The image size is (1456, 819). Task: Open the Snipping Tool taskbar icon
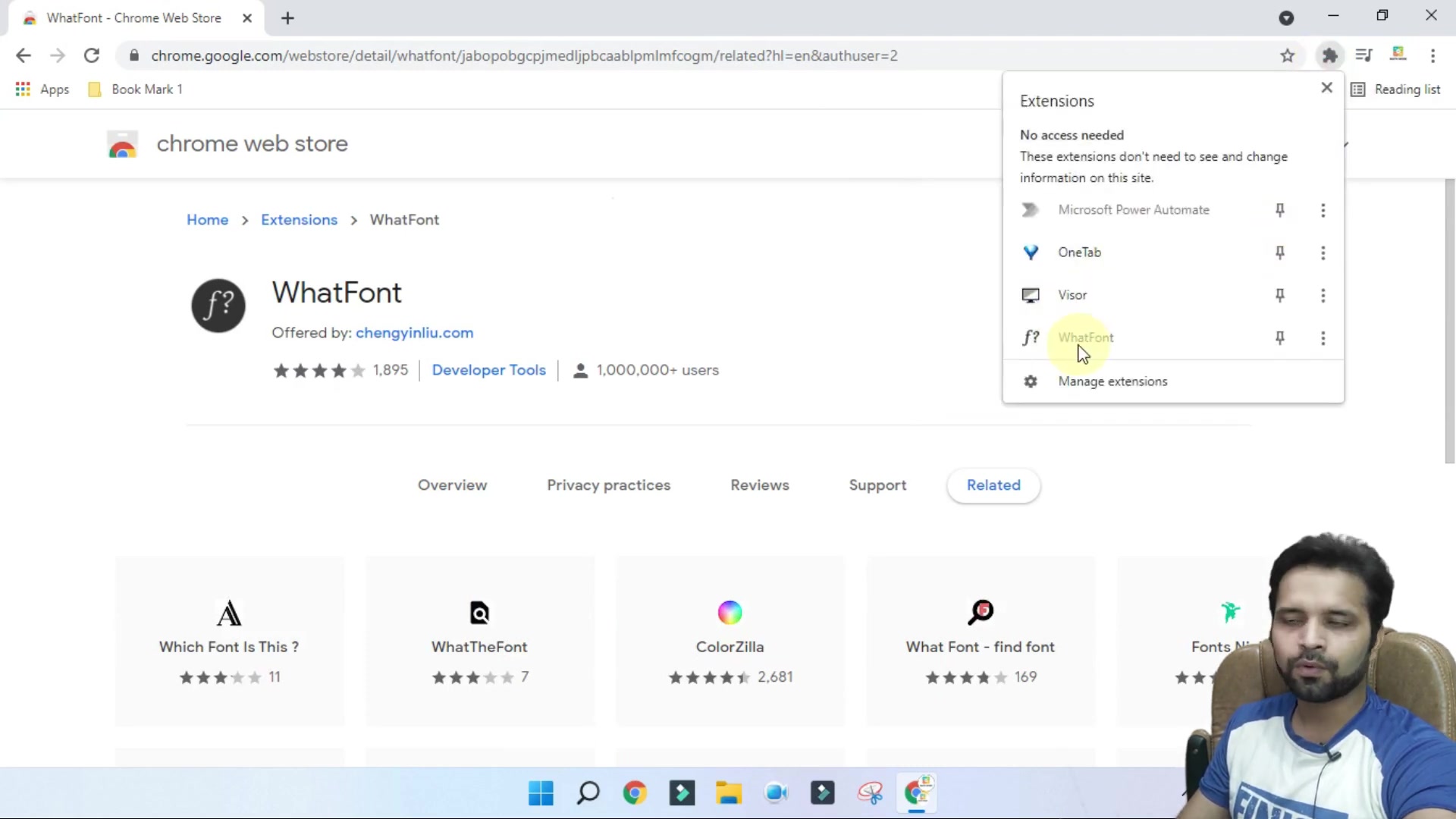click(870, 793)
